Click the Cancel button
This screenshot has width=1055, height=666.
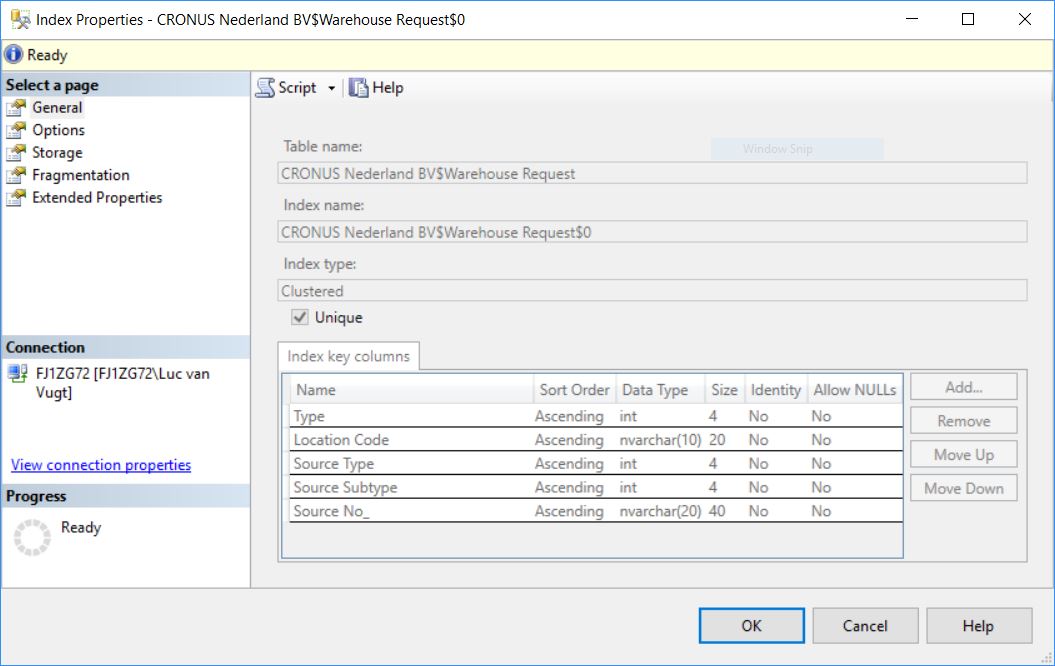(865, 626)
